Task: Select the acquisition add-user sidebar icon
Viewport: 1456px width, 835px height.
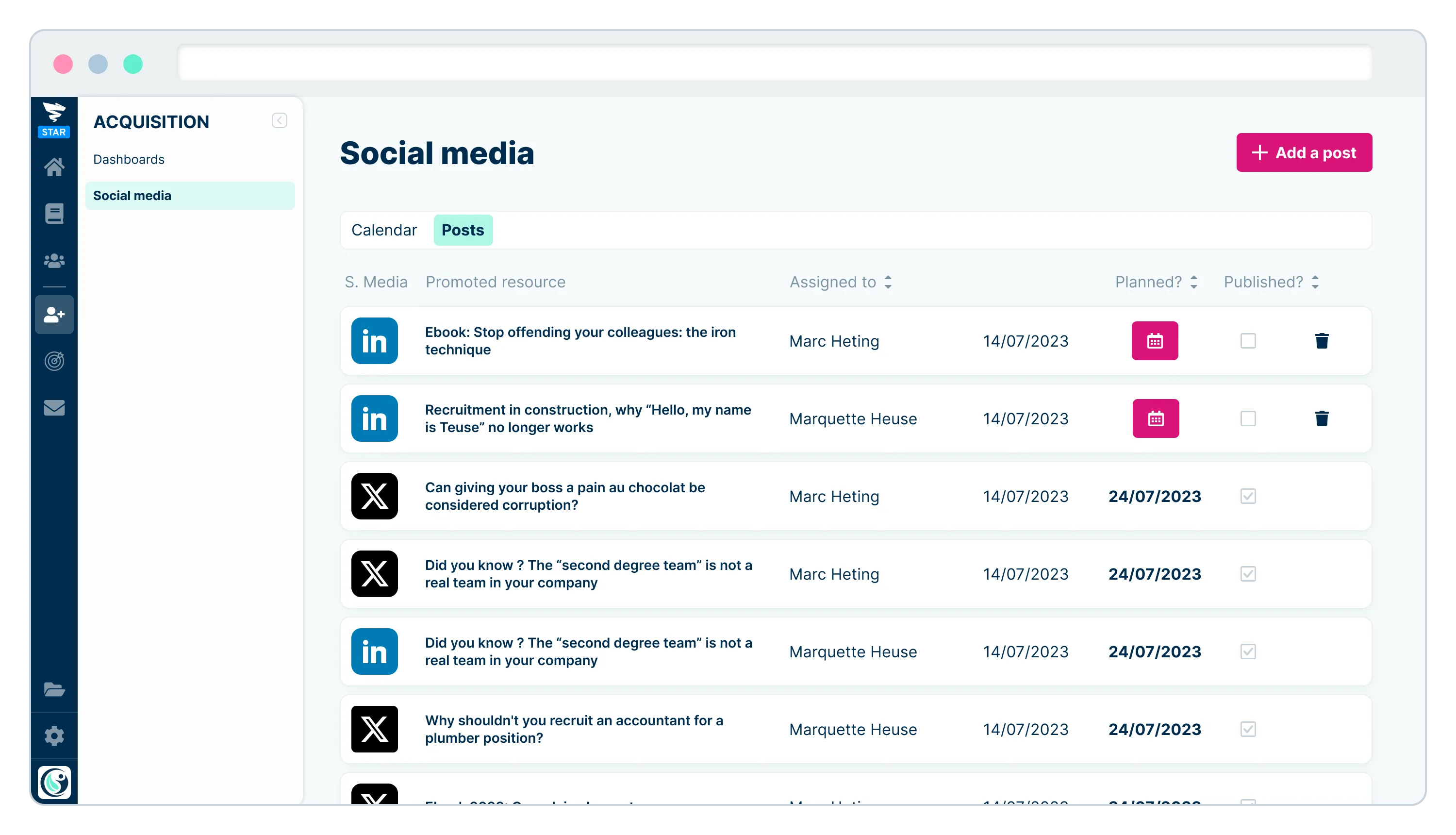Action: pos(54,314)
